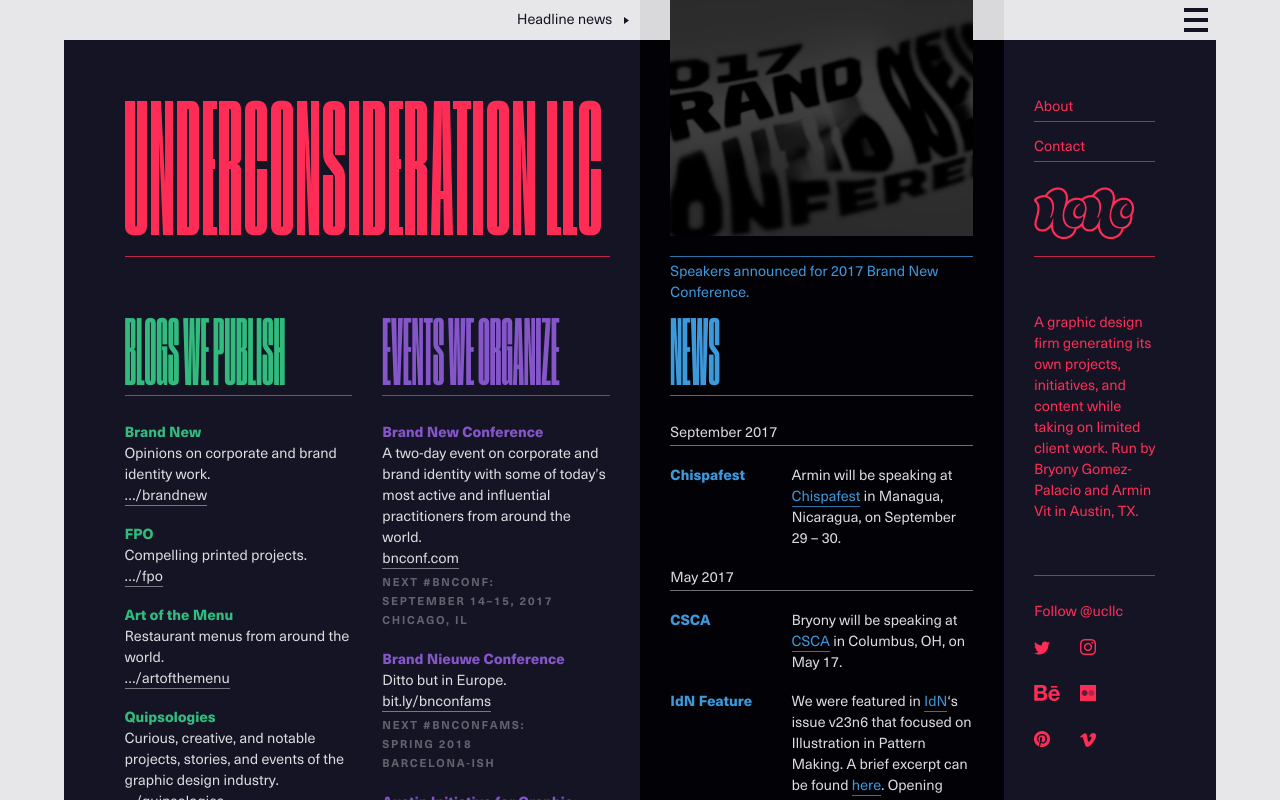Open the Flickr photostream icon
The image size is (1280, 800).
tap(1088, 693)
